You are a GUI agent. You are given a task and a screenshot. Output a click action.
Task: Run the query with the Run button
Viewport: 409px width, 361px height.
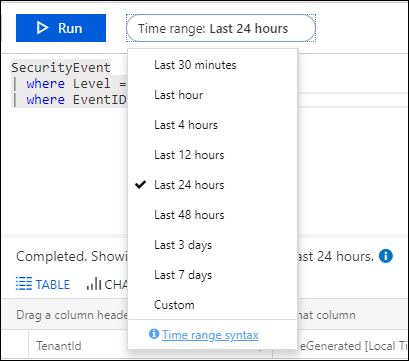[x=61, y=28]
